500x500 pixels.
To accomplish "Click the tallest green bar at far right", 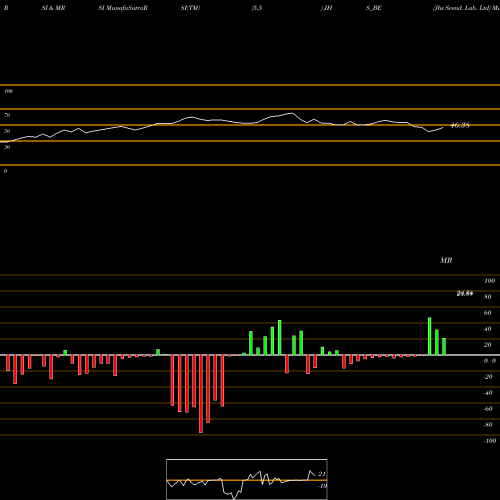I will [430, 336].
